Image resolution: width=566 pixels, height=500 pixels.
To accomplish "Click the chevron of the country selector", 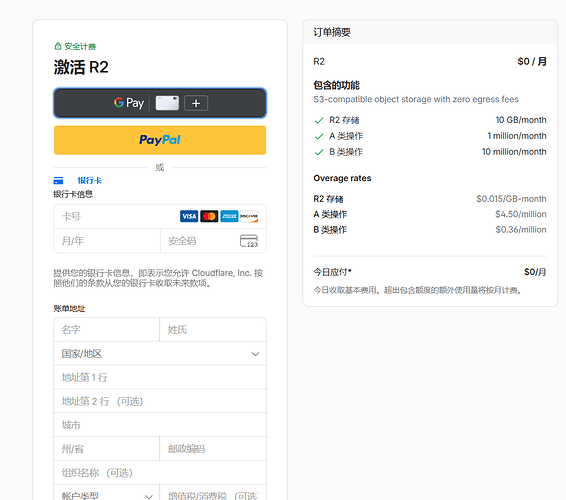I will point(255,354).
